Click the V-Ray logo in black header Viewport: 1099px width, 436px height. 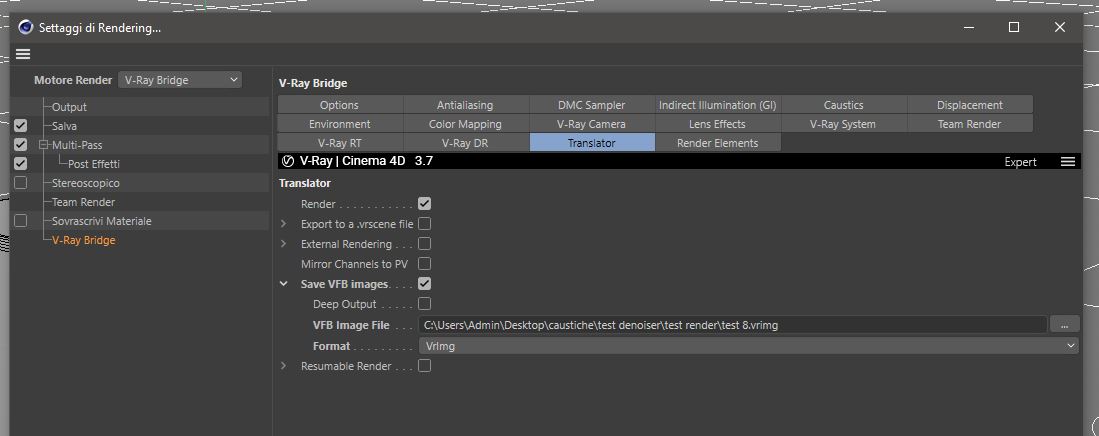coord(287,161)
